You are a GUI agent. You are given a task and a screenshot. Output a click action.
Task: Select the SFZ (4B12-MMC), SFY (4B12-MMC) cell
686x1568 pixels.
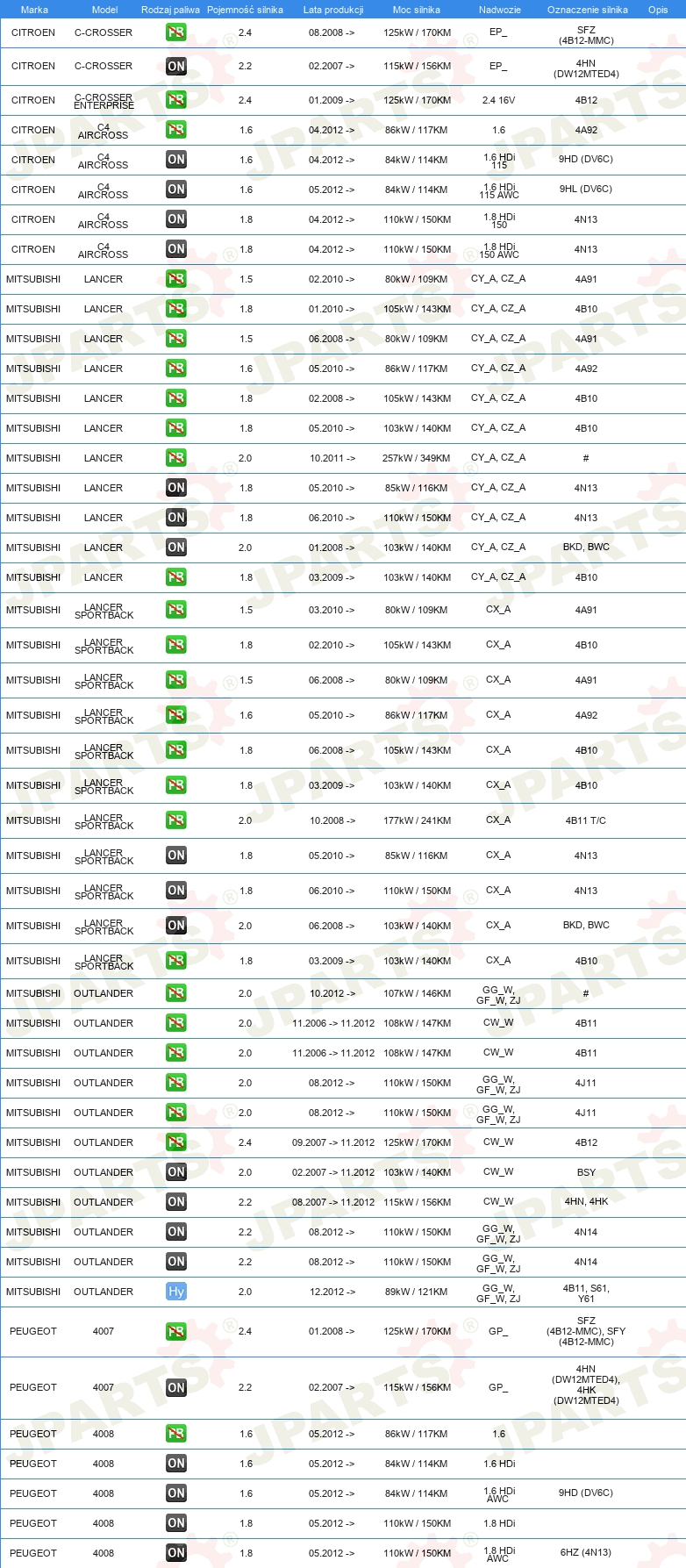tap(586, 1331)
